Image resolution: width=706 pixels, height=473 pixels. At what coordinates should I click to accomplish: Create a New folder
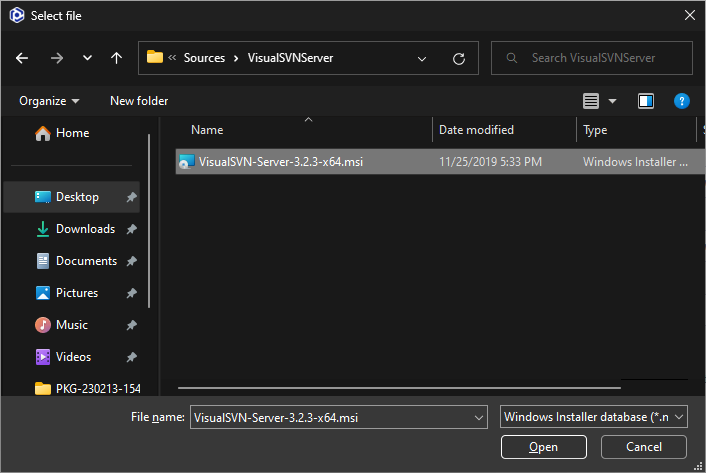(139, 101)
